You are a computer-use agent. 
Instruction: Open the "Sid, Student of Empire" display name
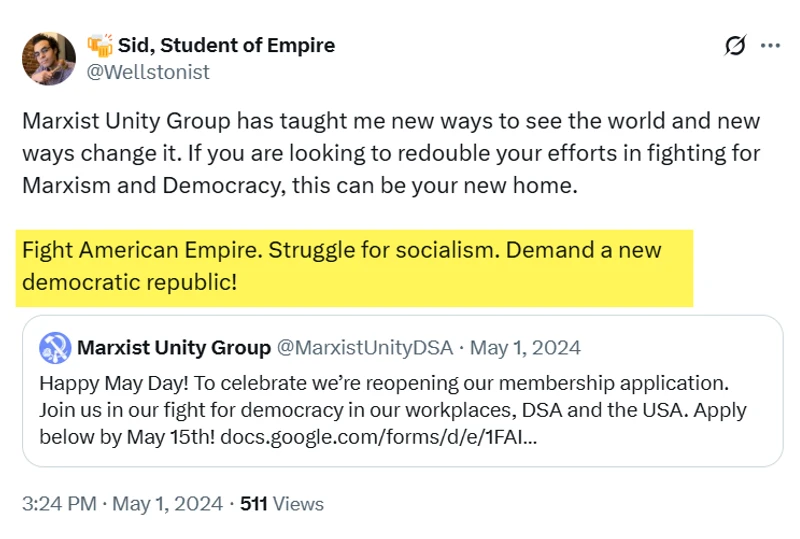pyautogui.click(x=226, y=45)
